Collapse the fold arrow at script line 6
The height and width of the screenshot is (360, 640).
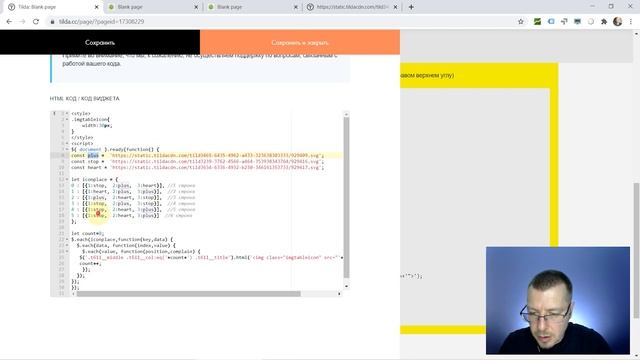click(x=67, y=144)
